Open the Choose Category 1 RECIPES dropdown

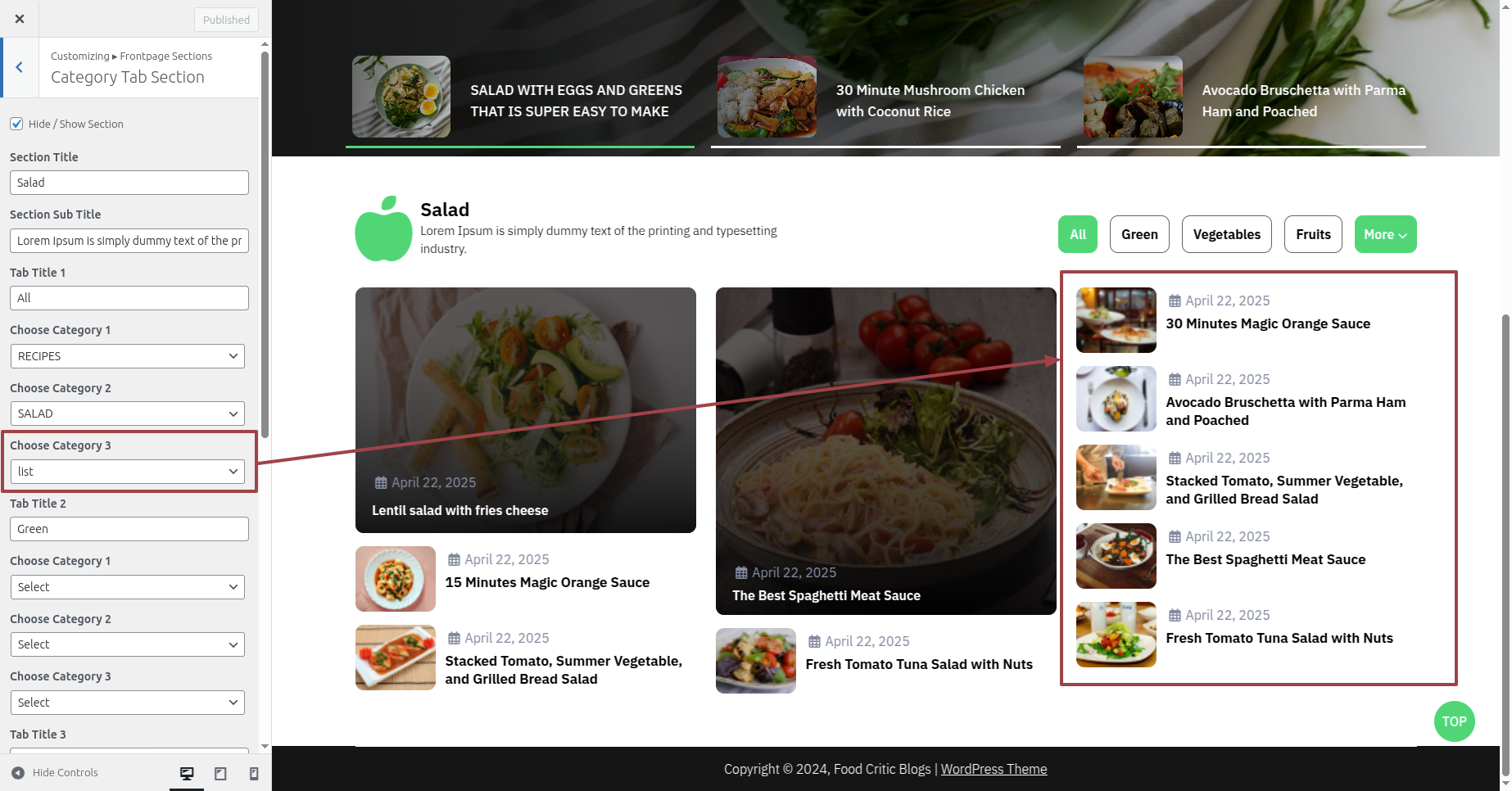[128, 356]
